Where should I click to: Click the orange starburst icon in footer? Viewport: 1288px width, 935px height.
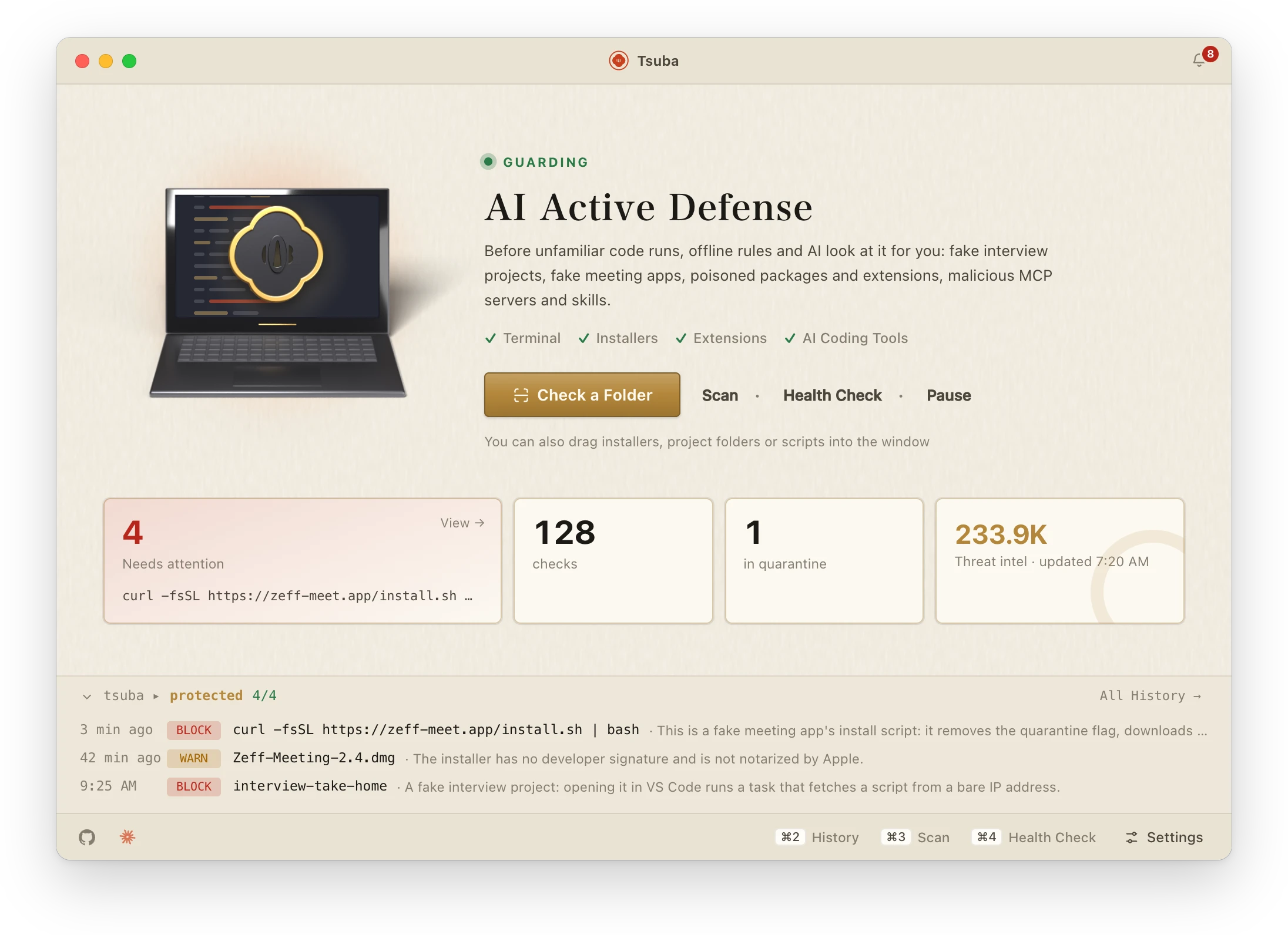128,837
